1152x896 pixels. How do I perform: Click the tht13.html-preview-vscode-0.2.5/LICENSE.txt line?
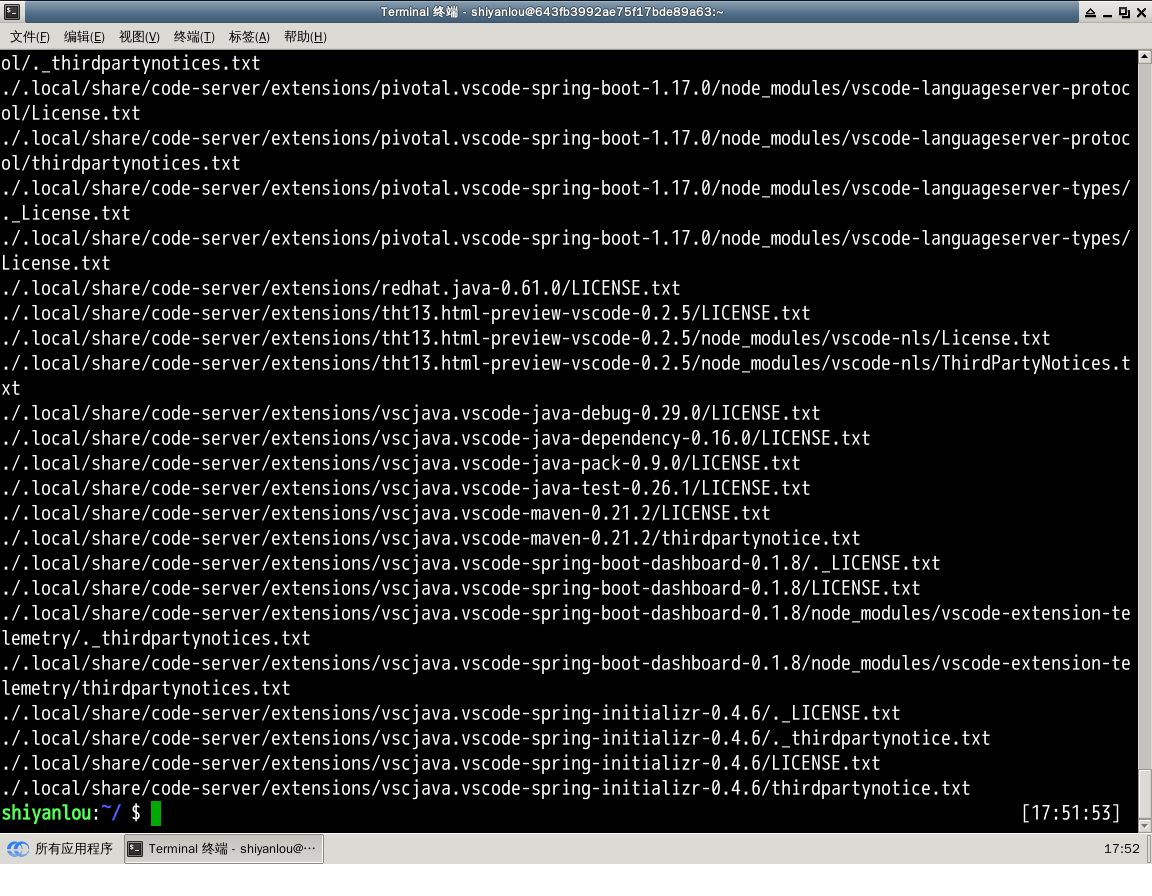[x=406, y=314]
